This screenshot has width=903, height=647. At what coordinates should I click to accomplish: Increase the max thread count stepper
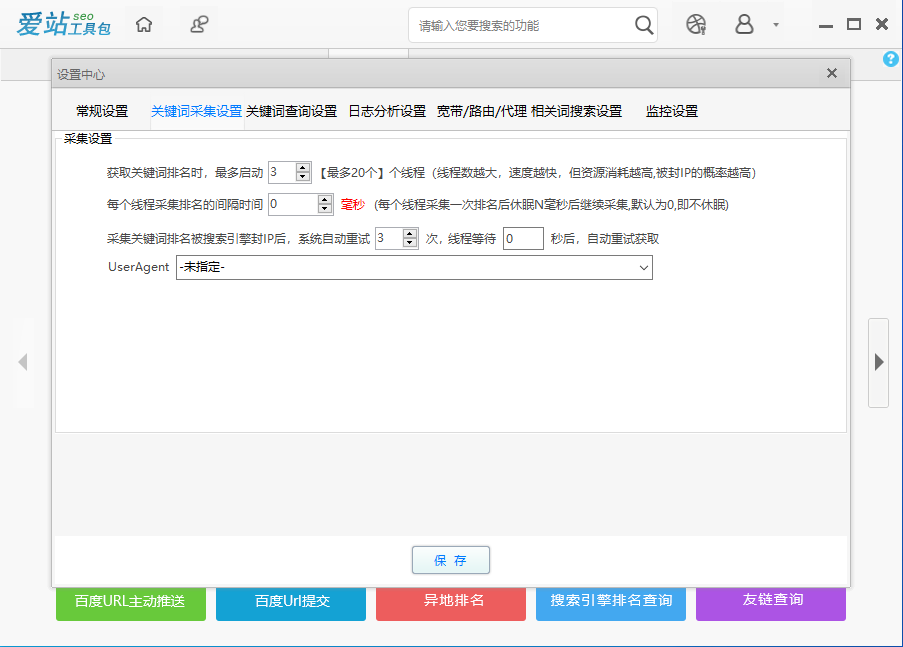pyautogui.click(x=303, y=168)
